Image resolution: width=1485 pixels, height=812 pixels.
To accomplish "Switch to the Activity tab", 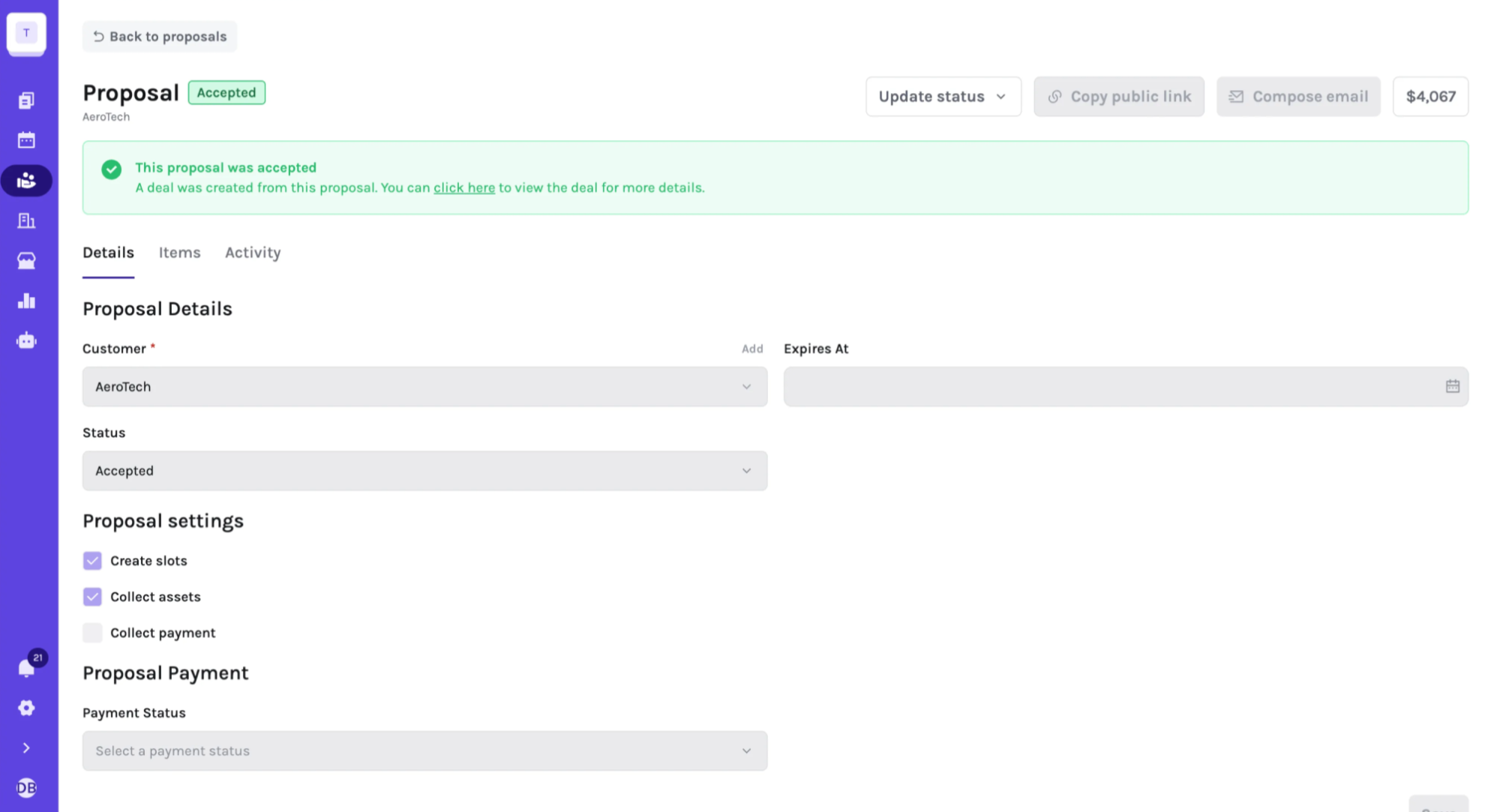I will [253, 253].
